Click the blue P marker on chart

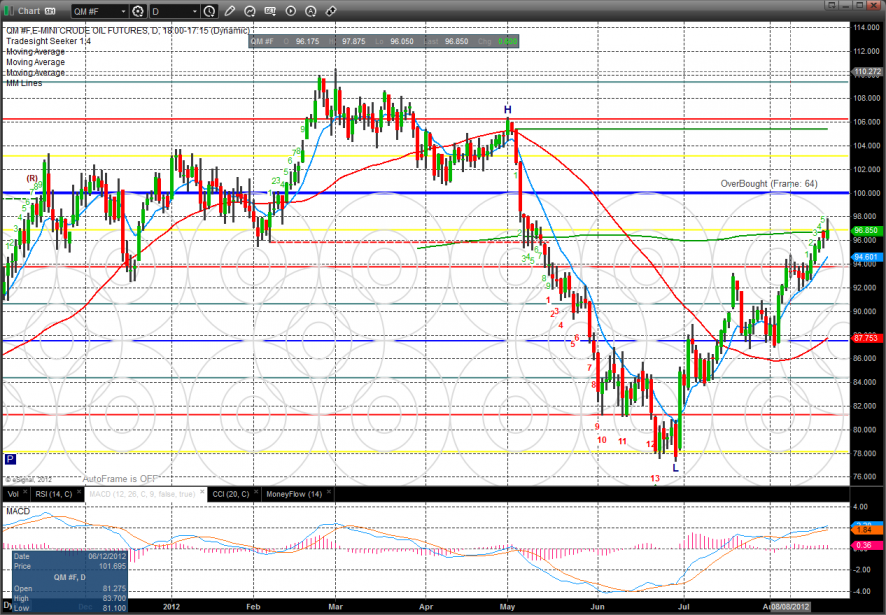(10, 459)
